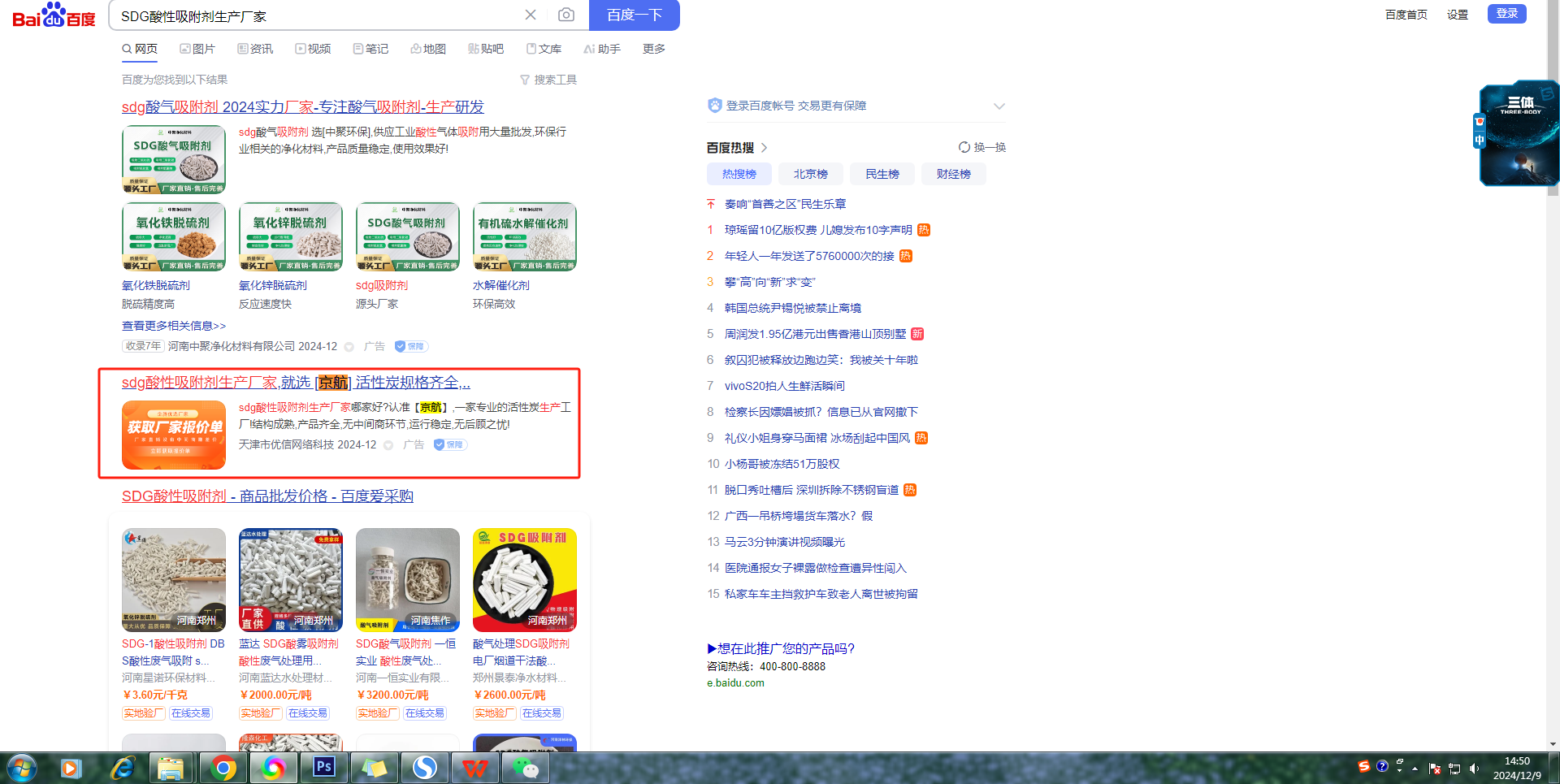Select the 北京榜 tab

pos(811,174)
